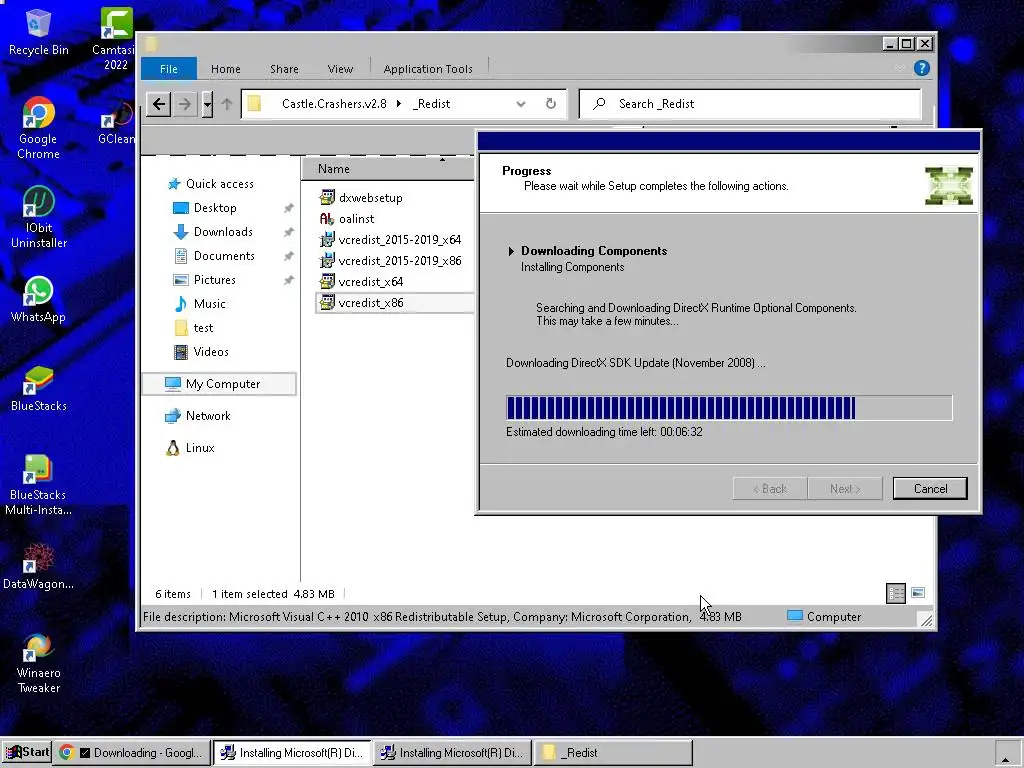Select the vcredist_2015-2019_x86 file
This screenshot has height=768, width=1024.
tap(390, 261)
